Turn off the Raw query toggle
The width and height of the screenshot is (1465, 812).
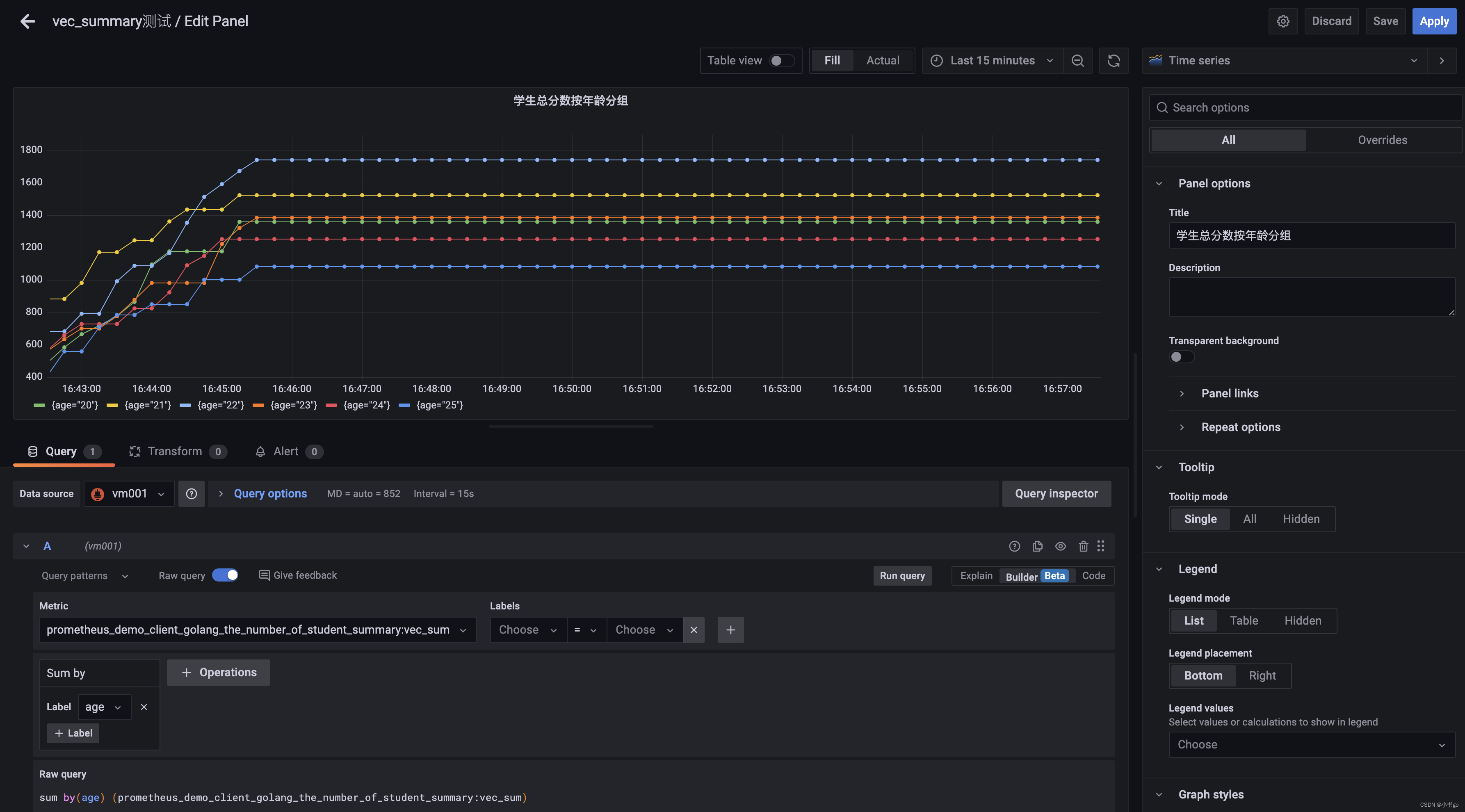tap(225, 575)
